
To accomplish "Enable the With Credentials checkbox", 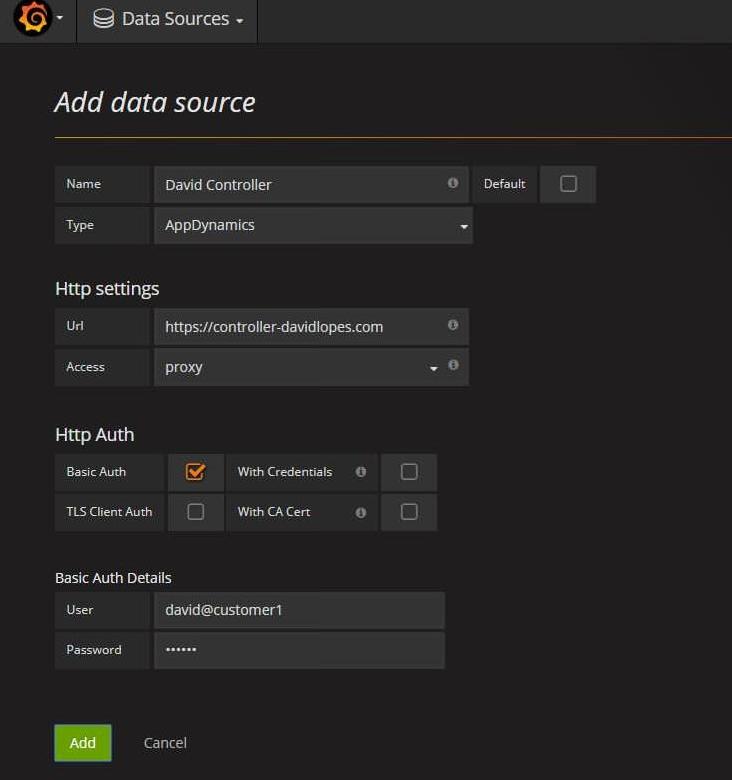I will click(x=409, y=472).
